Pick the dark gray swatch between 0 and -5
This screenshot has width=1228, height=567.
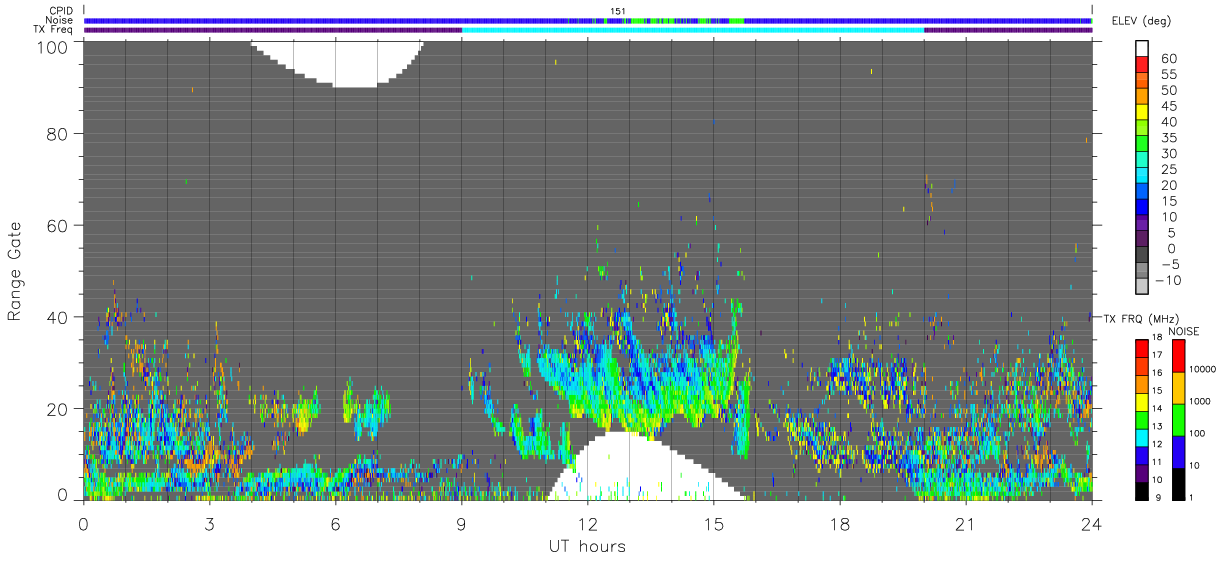(x=1142, y=256)
